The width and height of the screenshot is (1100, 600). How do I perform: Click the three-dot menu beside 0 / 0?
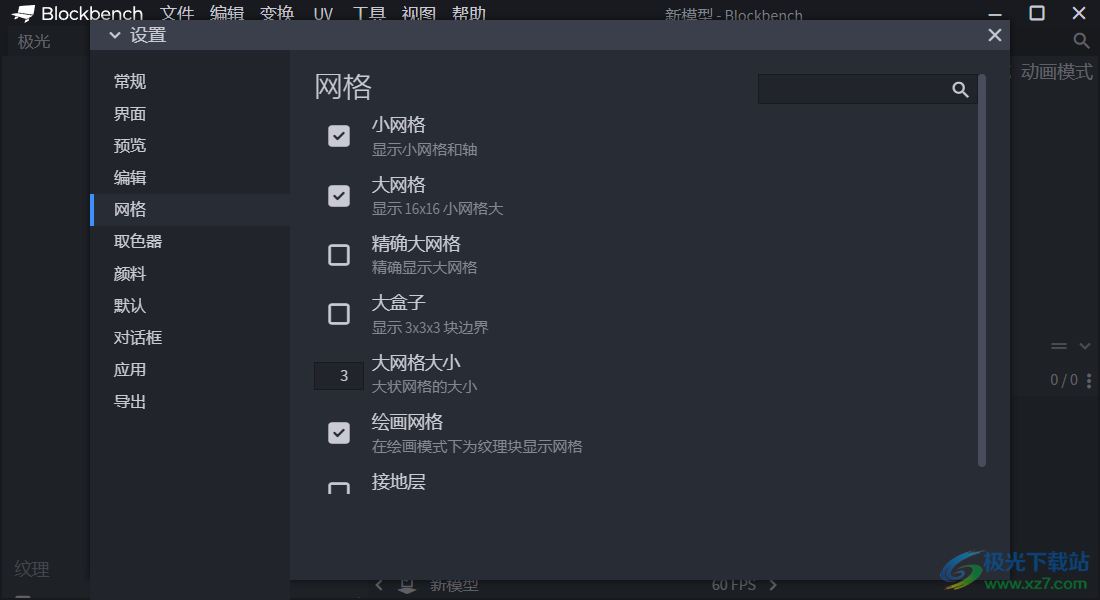pyautogui.click(x=1089, y=380)
